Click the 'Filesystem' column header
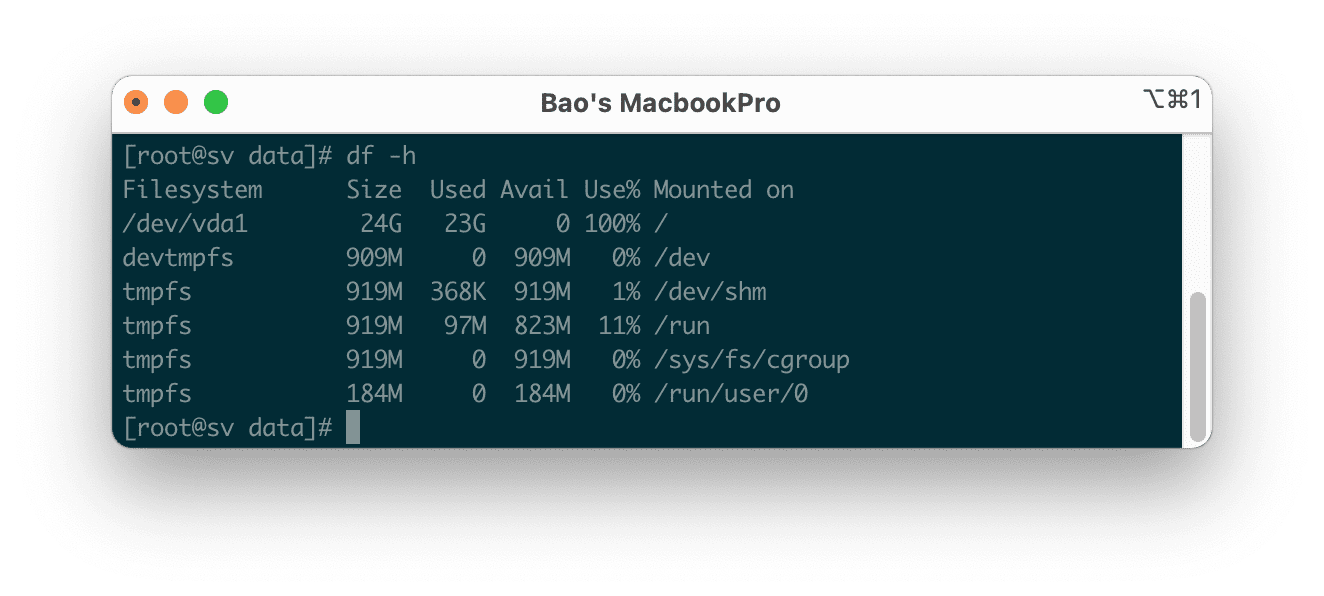This screenshot has height=596, width=1324. click(x=192, y=190)
